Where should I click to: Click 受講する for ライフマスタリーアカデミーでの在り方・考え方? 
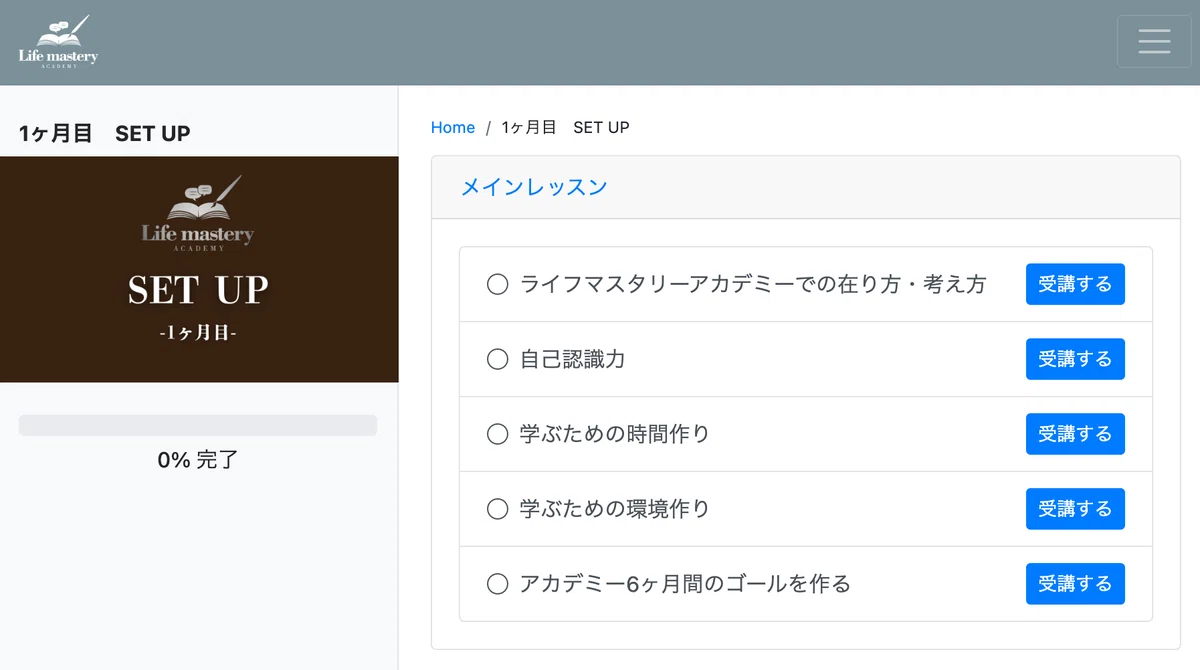pos(1075,284)
